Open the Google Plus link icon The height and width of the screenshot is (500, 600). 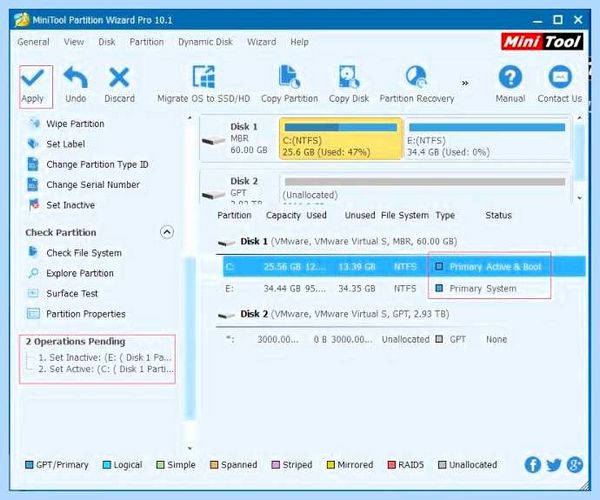pyautogui.click(x=575, y=465)
